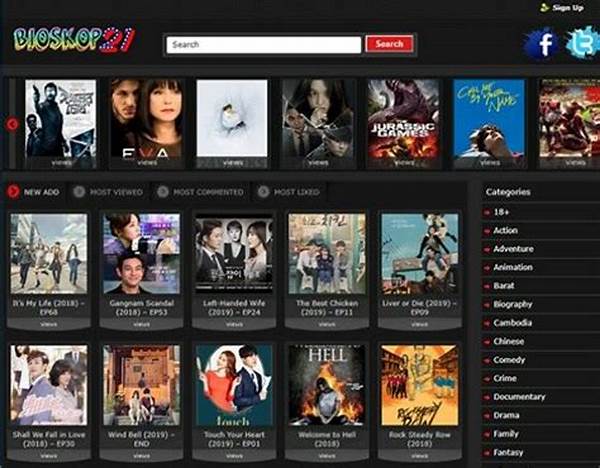Click the red arrow bullet beside Cambodia
The image size is (600, 468).
pyautogui.click(x=487, y=323)
